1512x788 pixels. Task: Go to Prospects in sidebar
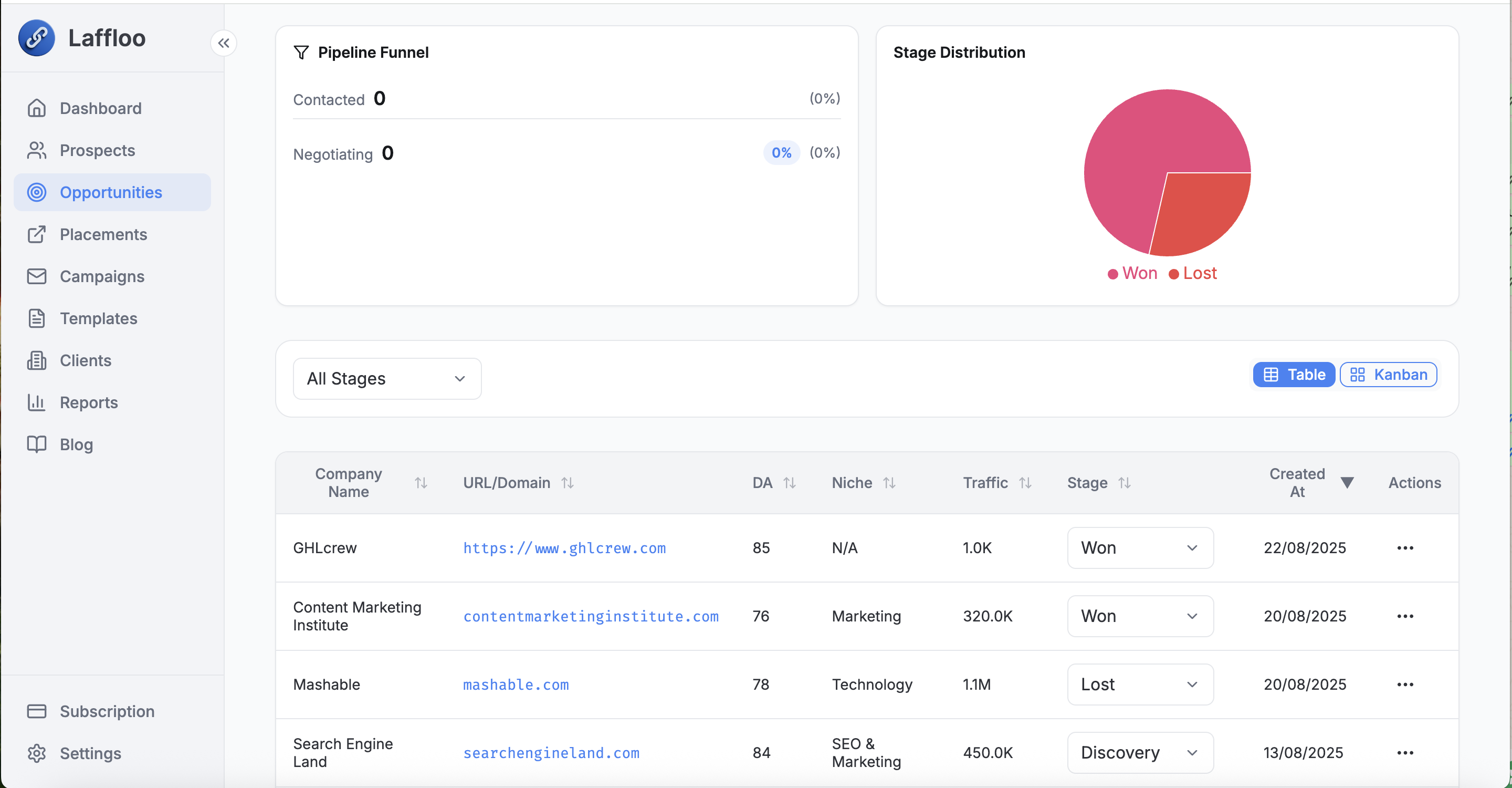pyautogui.click(x=98, y=150)
